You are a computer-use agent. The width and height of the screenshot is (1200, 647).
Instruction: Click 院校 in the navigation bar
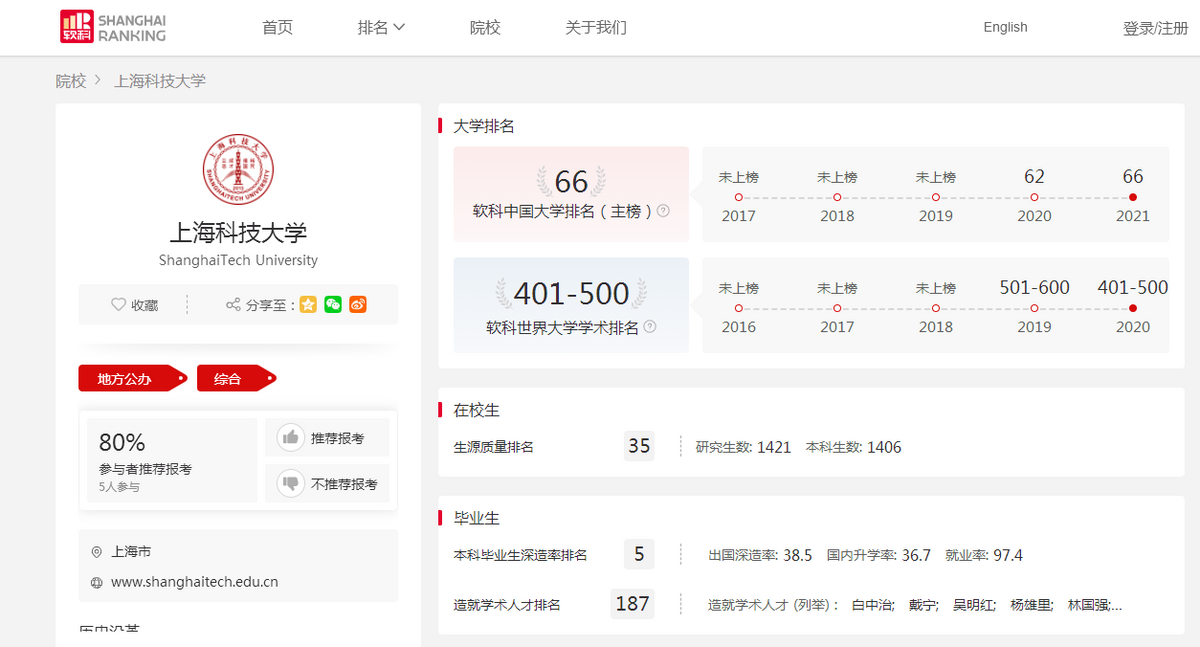click(485, 27)
